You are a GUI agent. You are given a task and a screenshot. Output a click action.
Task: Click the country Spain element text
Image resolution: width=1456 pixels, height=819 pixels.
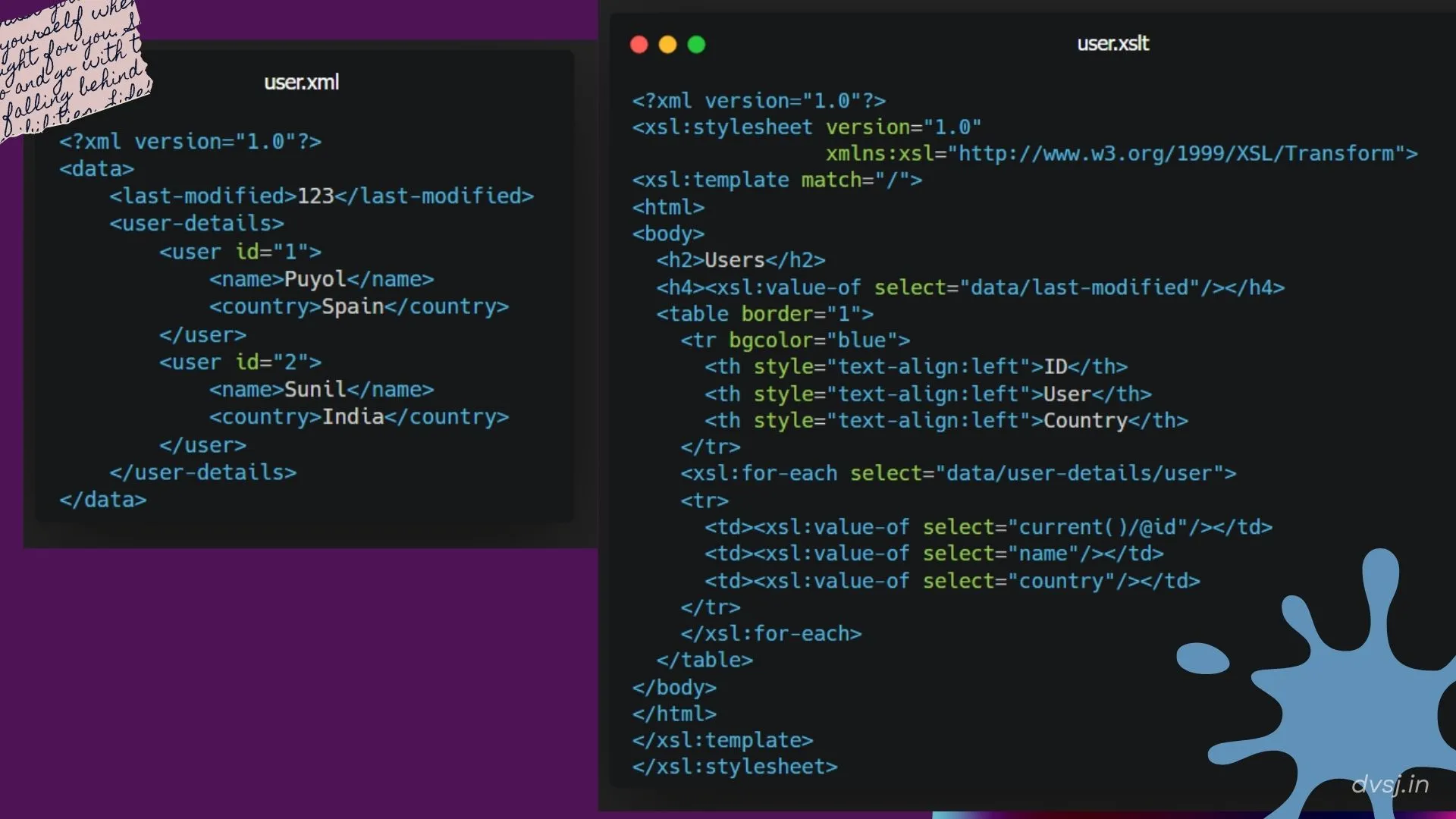pyautogui.click(x=359, y=306)
